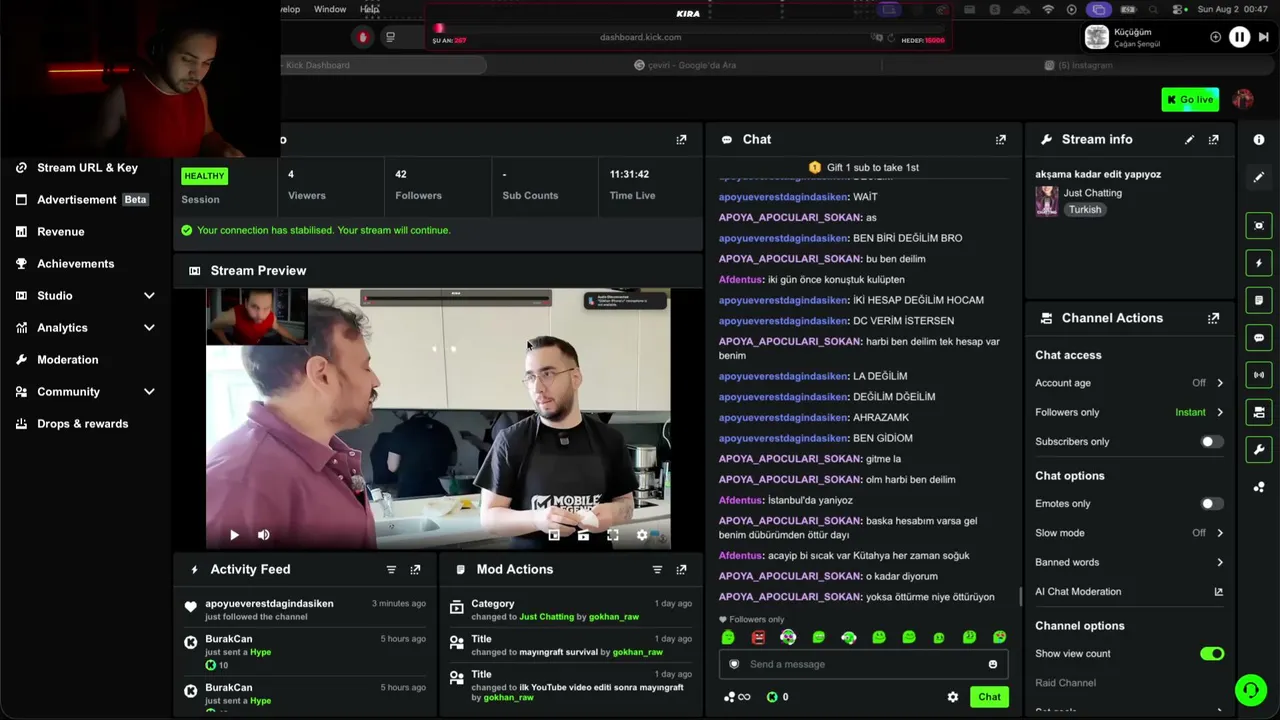Open Stream URL & Key page
1280x720 pixels.
click(86, 168)
